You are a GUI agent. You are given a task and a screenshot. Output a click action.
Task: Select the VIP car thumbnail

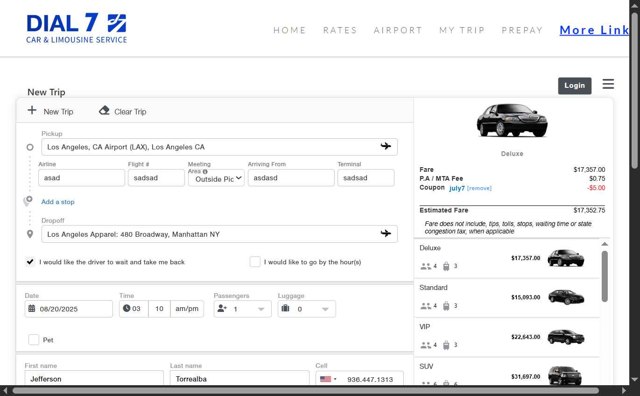click(x=566, y=337)
